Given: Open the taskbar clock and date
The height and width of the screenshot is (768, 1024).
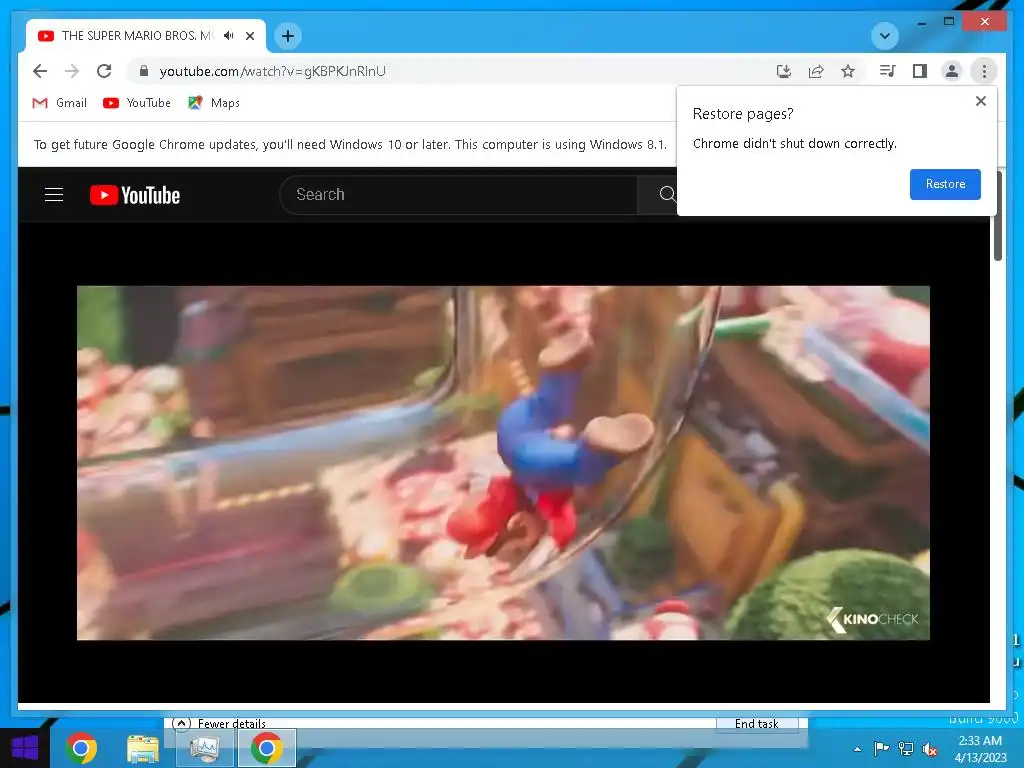Looking at the screenshot, I should 980,749.
